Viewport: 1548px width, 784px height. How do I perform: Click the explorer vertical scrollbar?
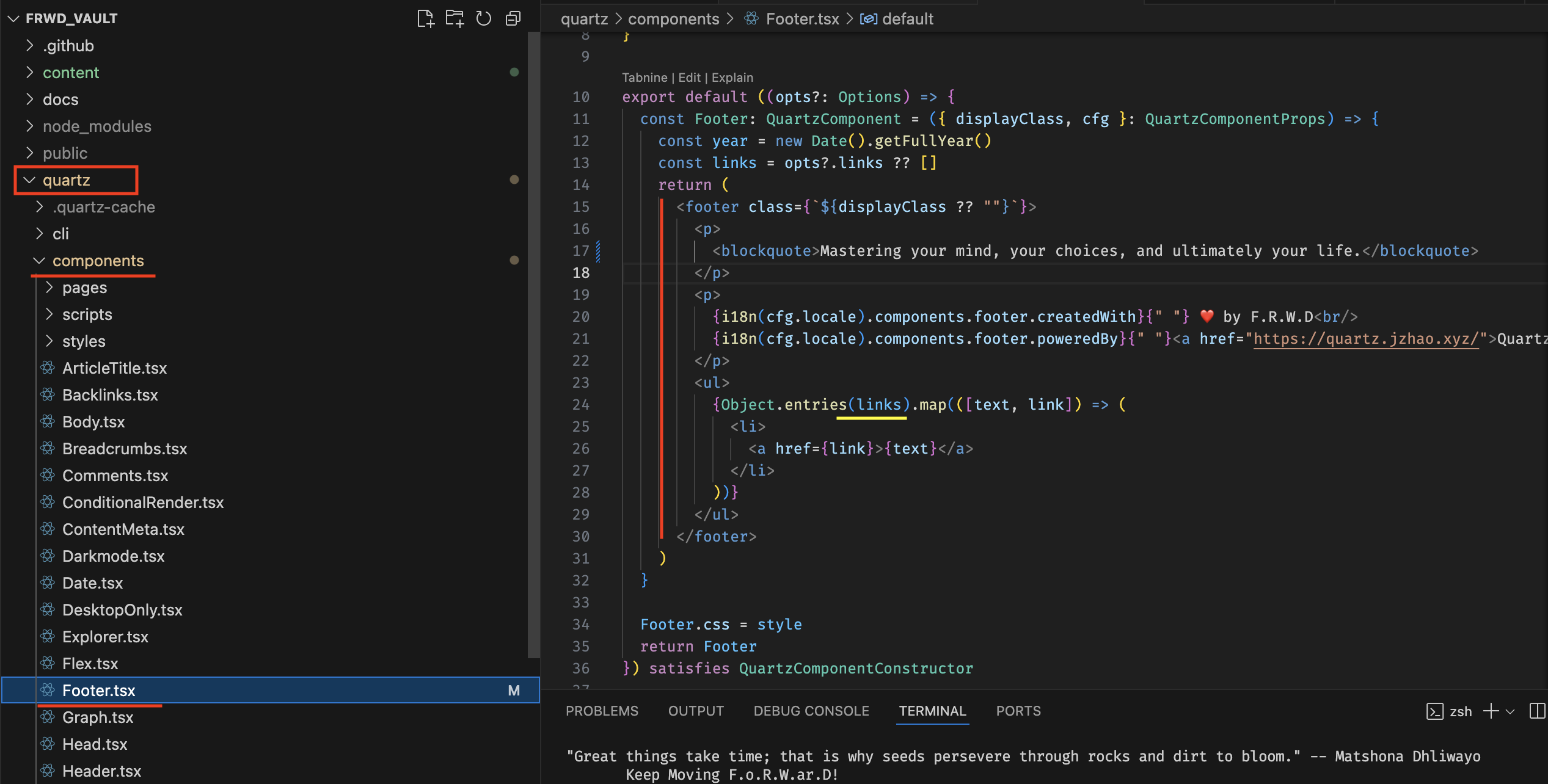[x=533, y=342]
